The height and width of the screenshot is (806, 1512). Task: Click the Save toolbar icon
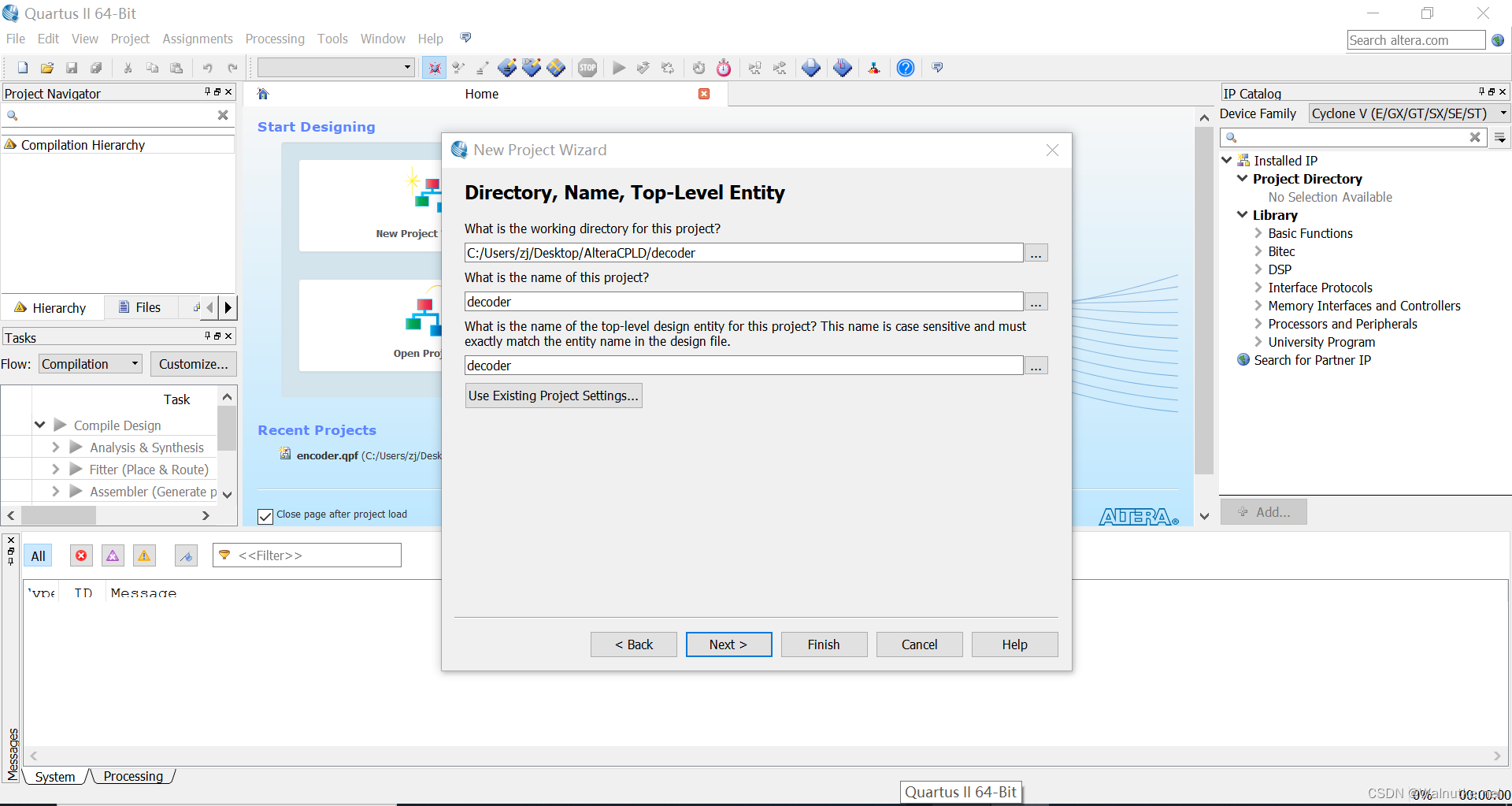tap(72, 68)
